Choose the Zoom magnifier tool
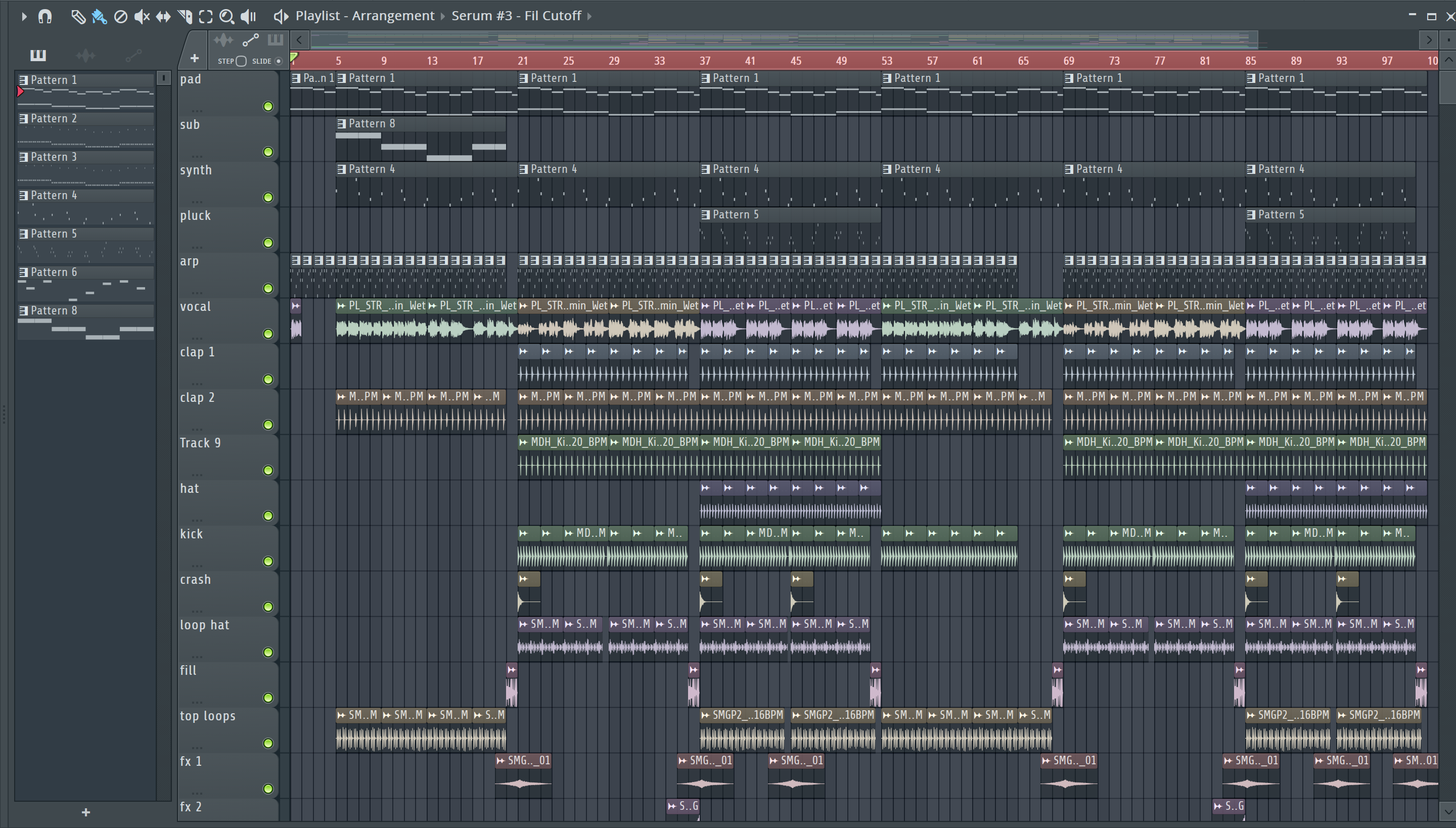Screen dimensions: 1456x828 pos(227,17)
